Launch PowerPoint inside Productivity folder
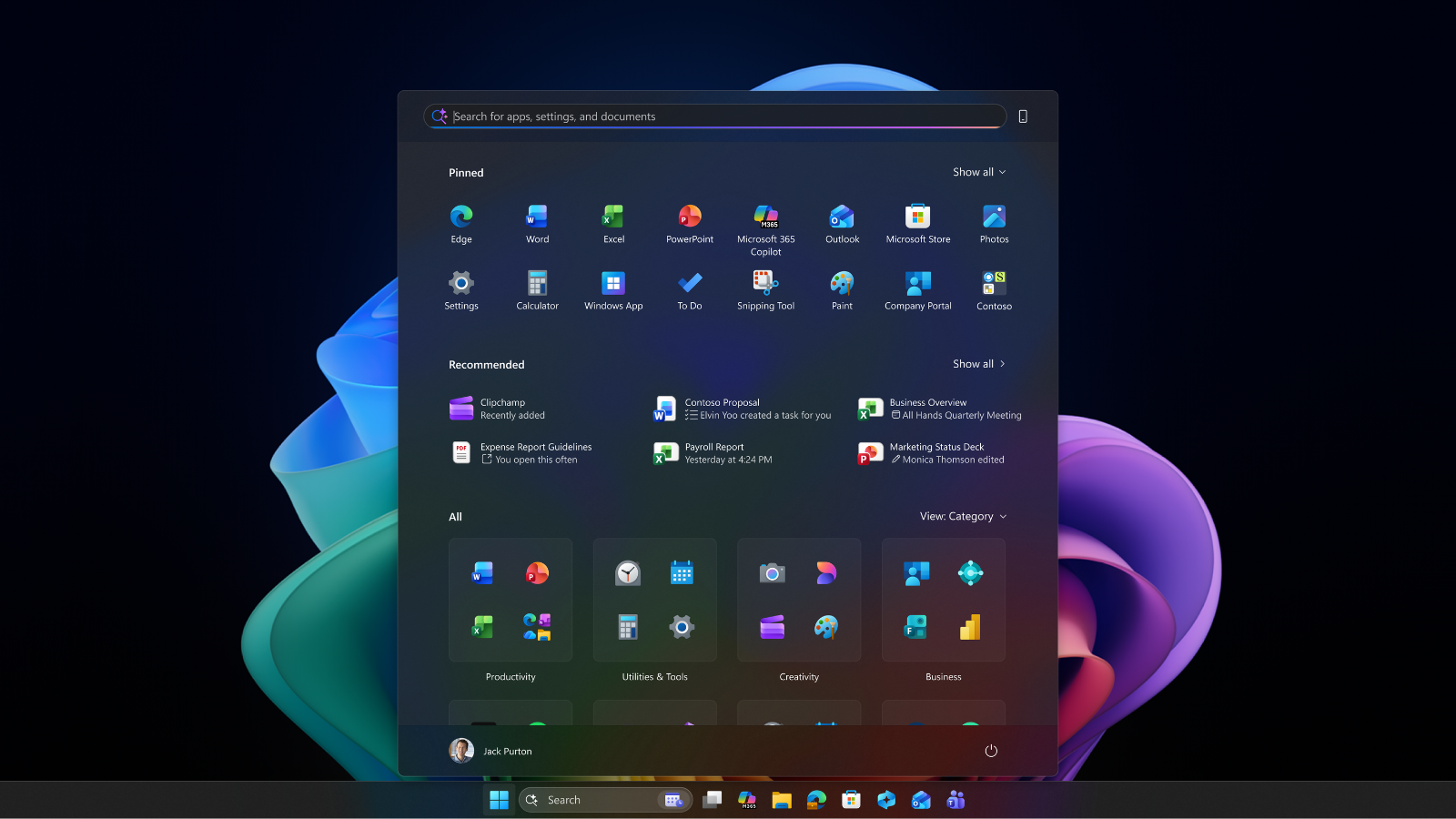The width and height of the screenshot is (1456, 819). (537, 573)
